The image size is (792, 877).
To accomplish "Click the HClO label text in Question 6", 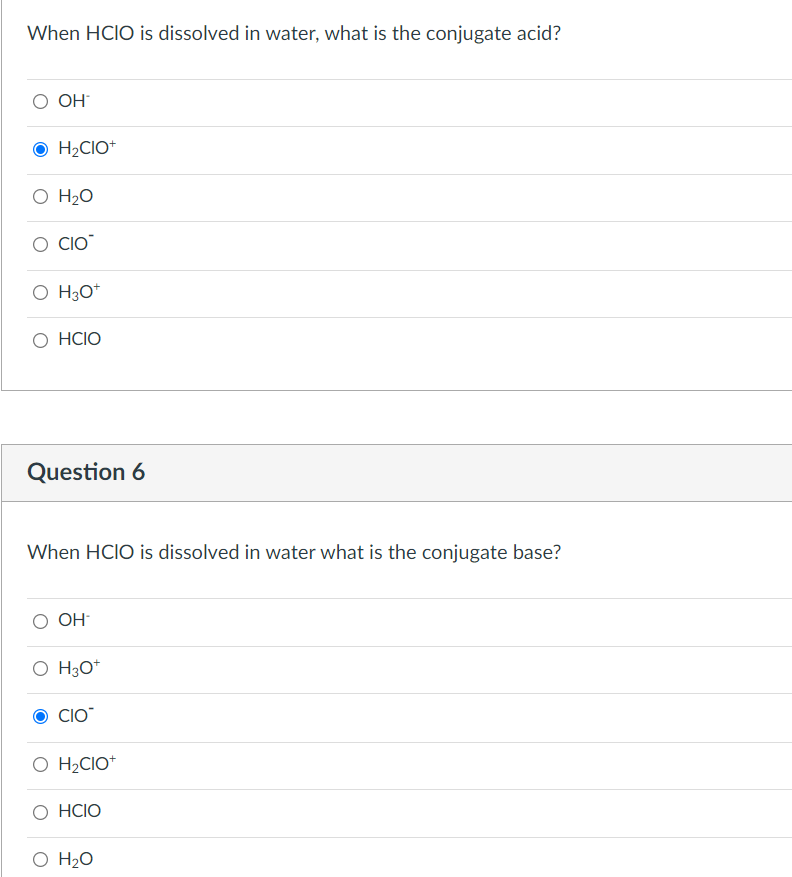I will pyautogui.click(x=79, y=811).
